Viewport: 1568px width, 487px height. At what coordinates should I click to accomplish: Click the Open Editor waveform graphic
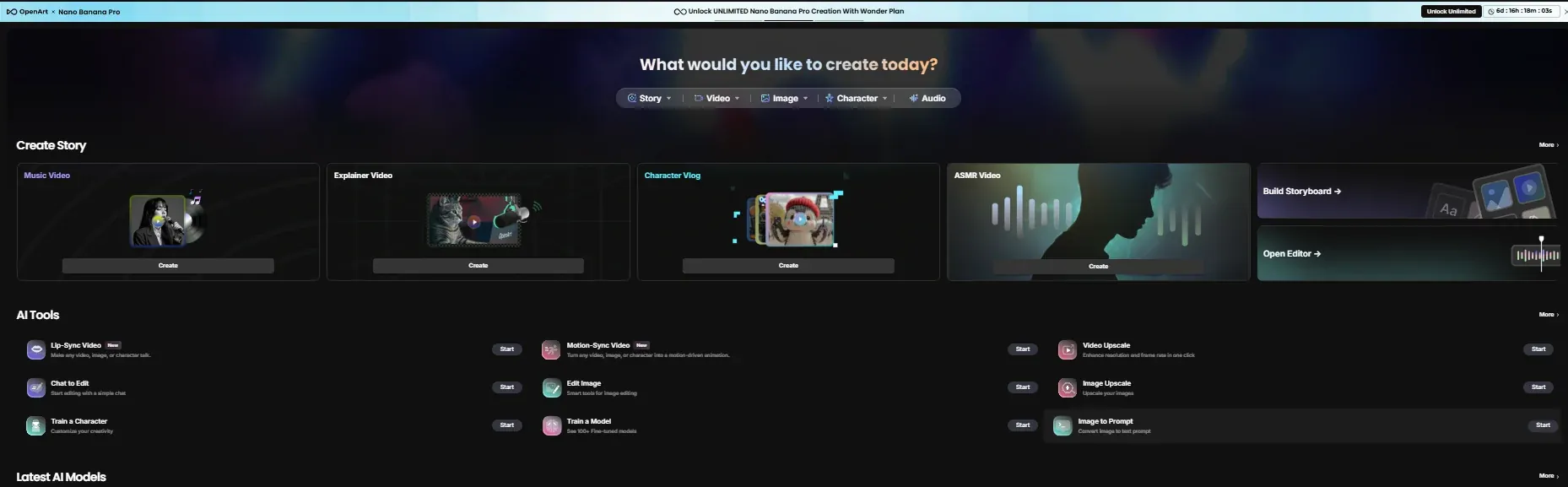coord(1536,254)
